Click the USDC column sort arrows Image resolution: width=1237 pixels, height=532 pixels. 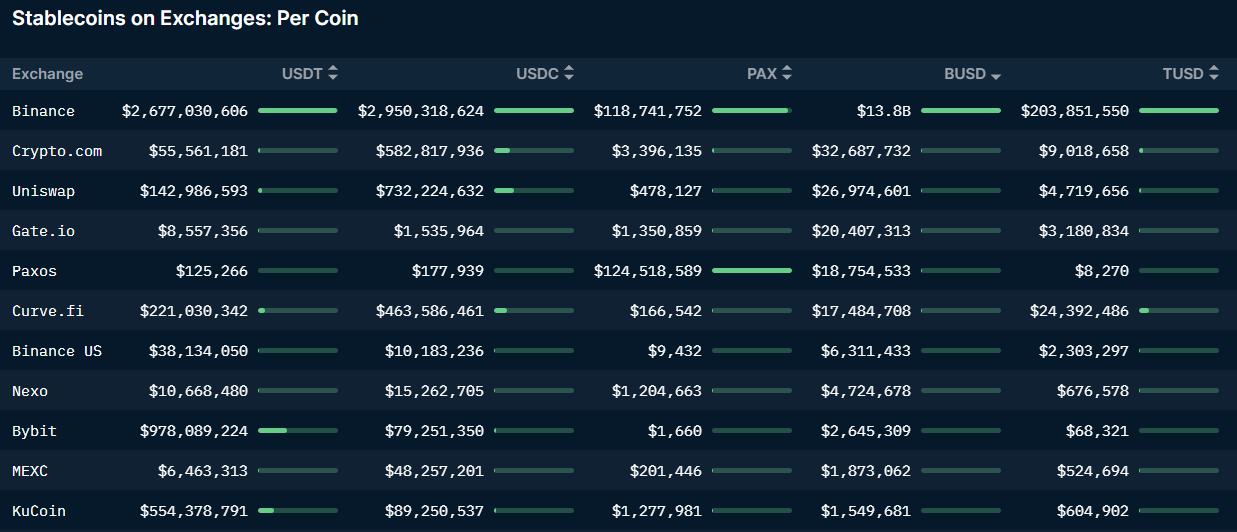(x=569, y=73)
